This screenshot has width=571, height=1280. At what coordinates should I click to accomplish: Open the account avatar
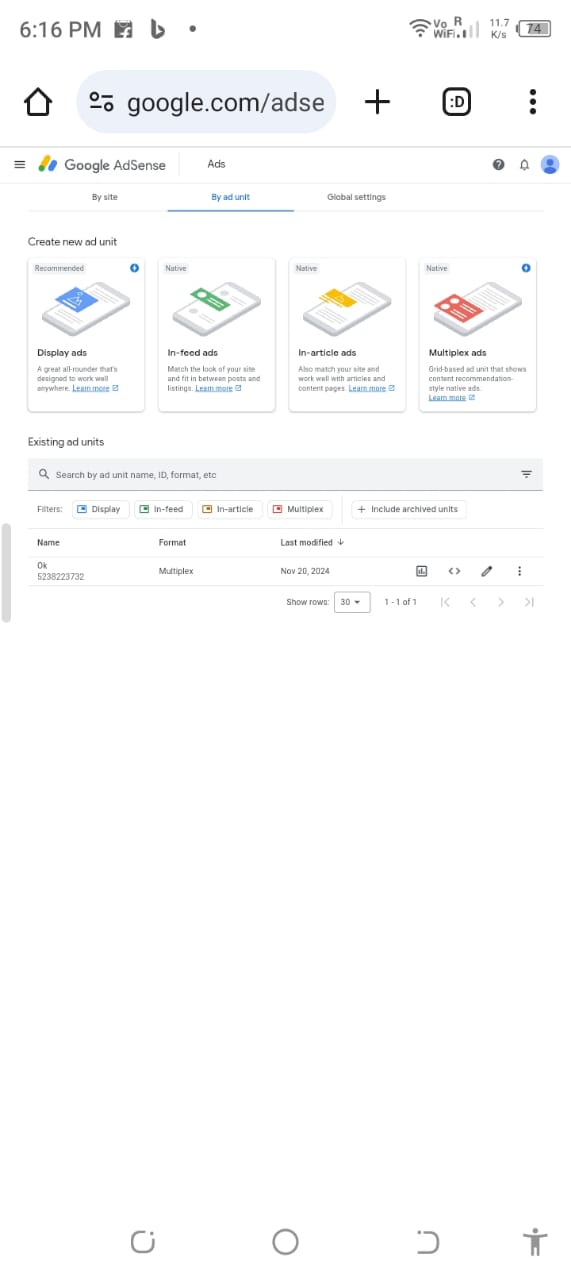tap(550, 165)
